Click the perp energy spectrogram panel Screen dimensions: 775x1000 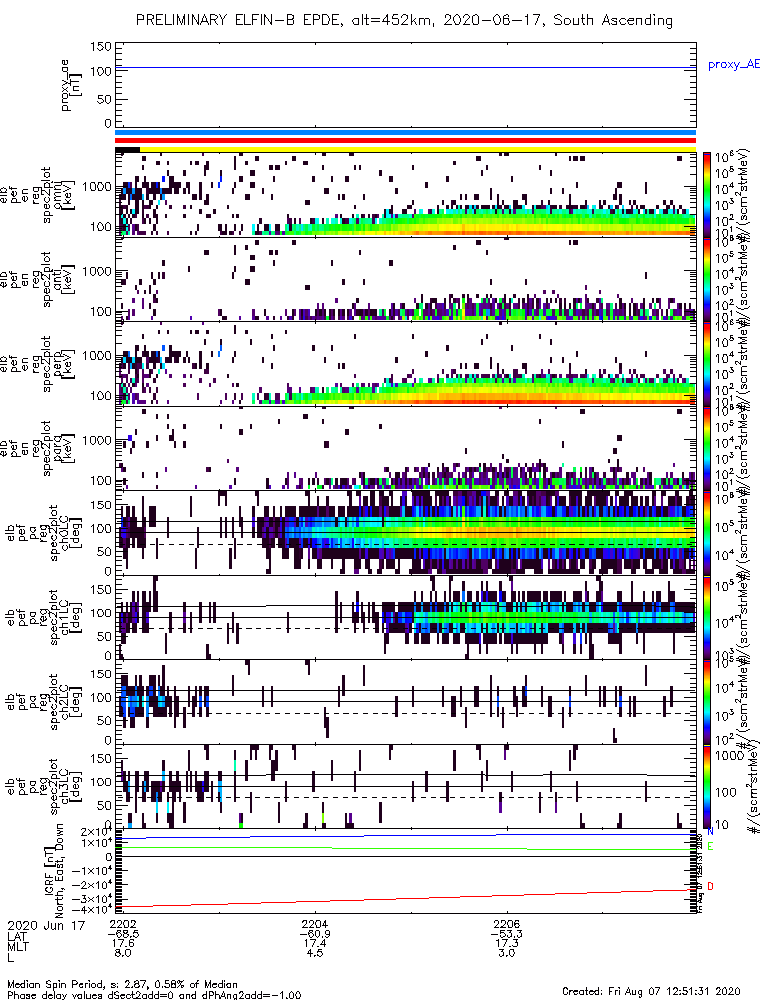406,364
